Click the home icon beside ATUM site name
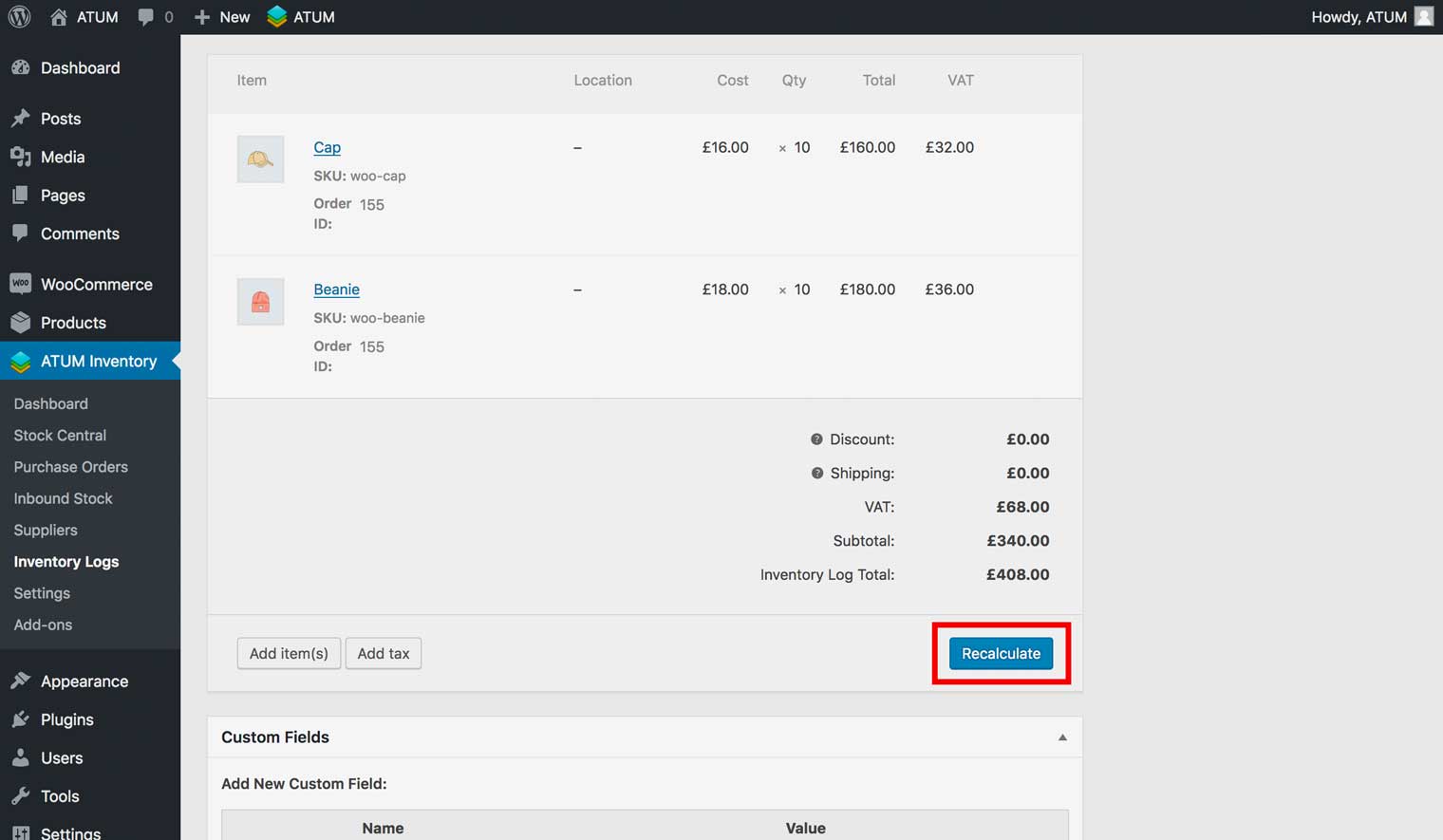The width and height of the screenshot is (1443, 840). (59, 17)
